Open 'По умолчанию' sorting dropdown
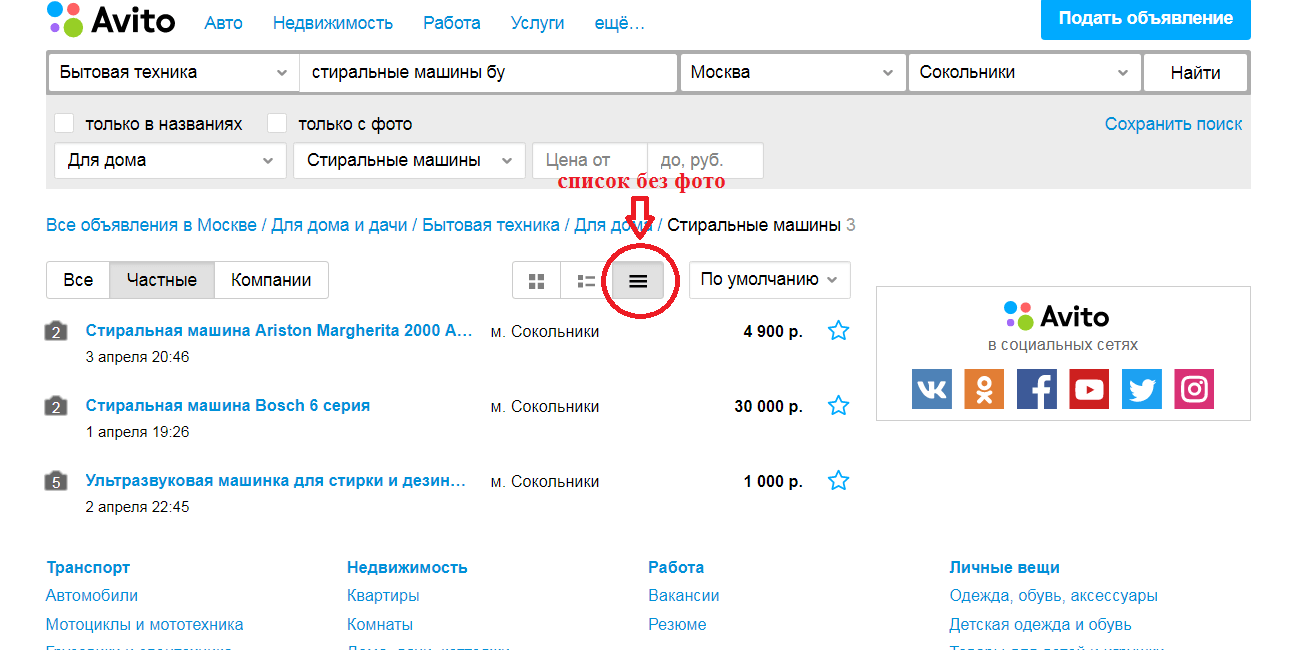This screenshot has height=650, width=1296. click(770, 280)
